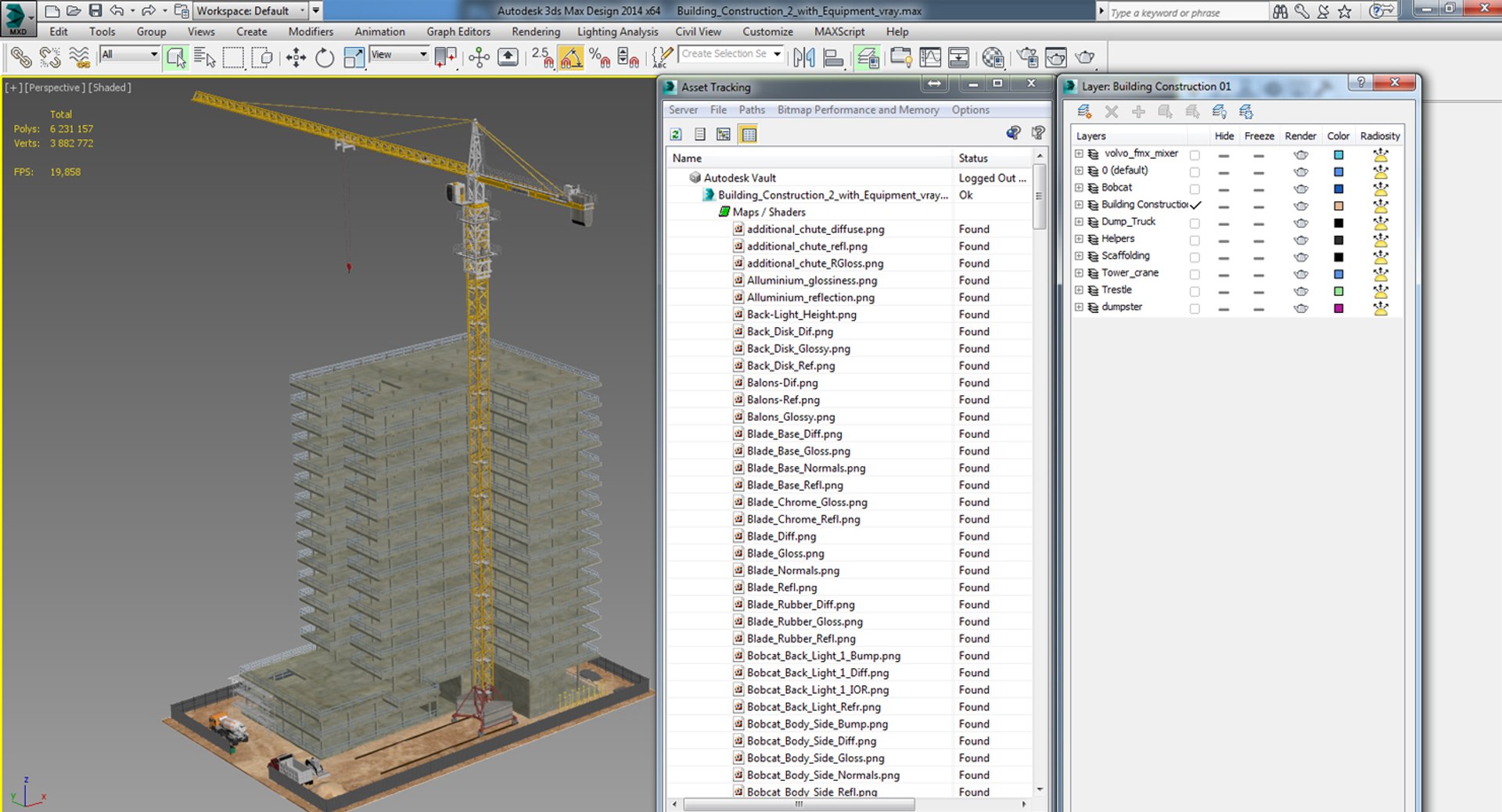Open Select by Name dialog
The image size is (1502, 812).
(x=205, y=57)
